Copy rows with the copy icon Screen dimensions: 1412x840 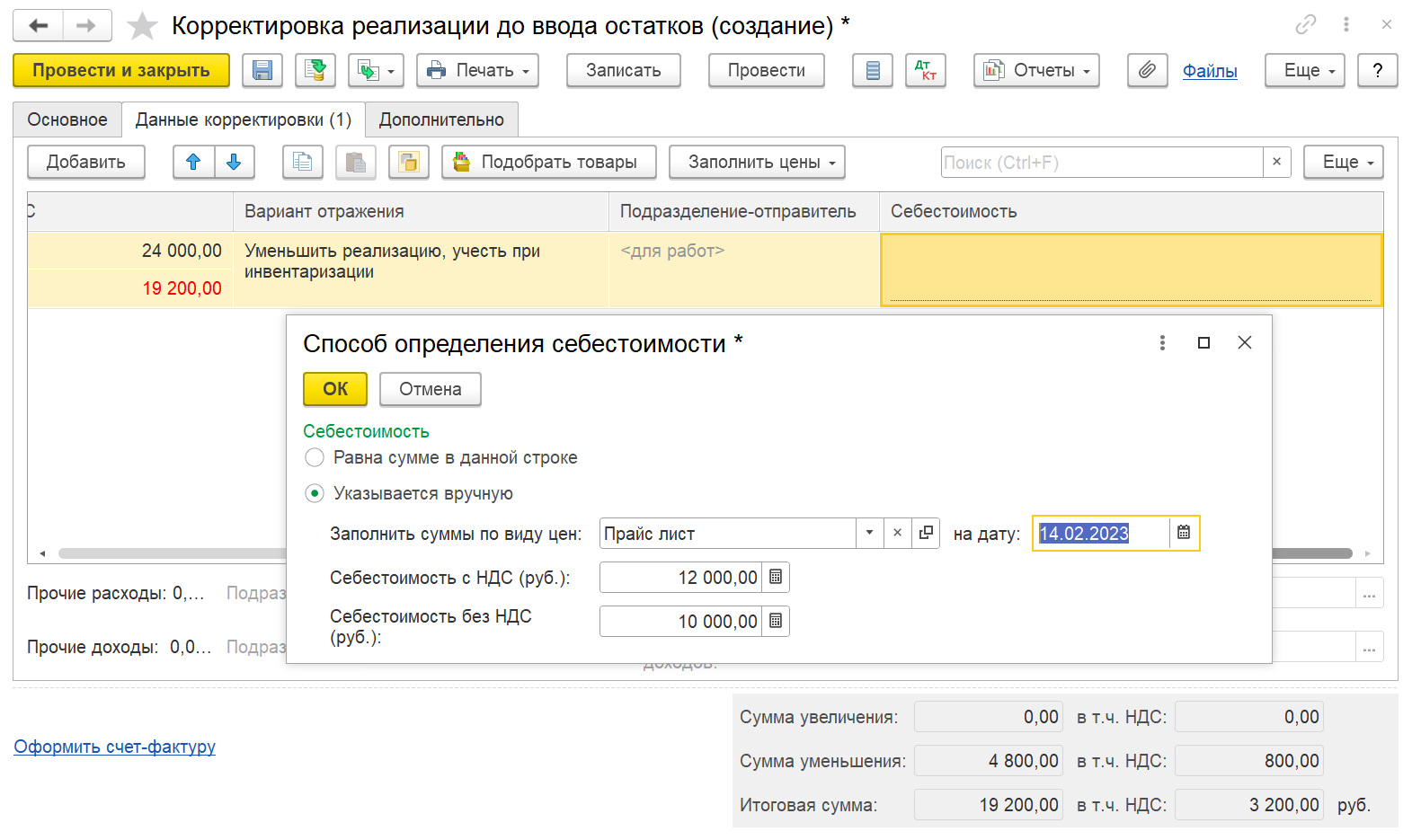[x=303, y=162]
